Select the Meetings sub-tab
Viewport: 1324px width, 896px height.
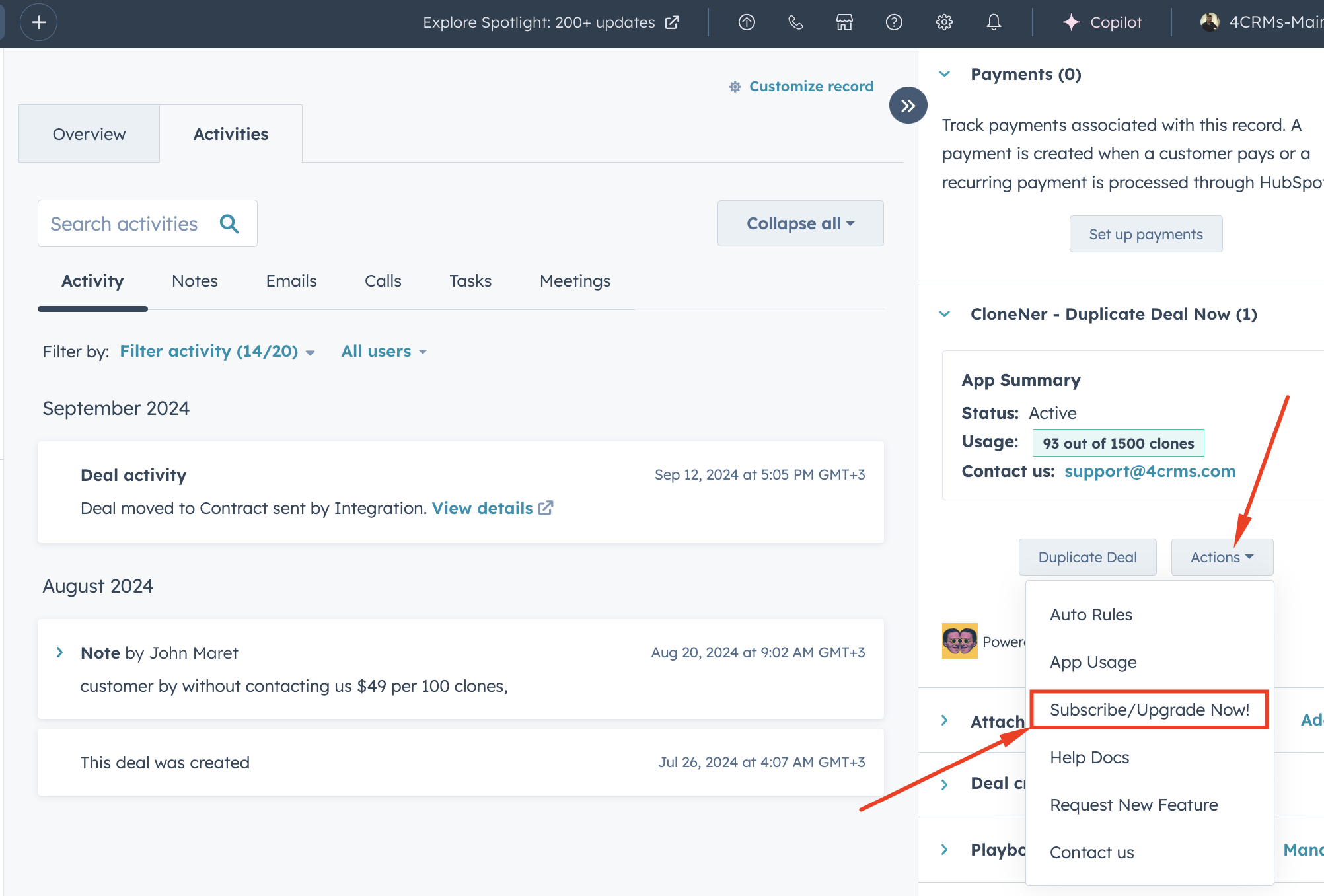click(x=575, y=281)
